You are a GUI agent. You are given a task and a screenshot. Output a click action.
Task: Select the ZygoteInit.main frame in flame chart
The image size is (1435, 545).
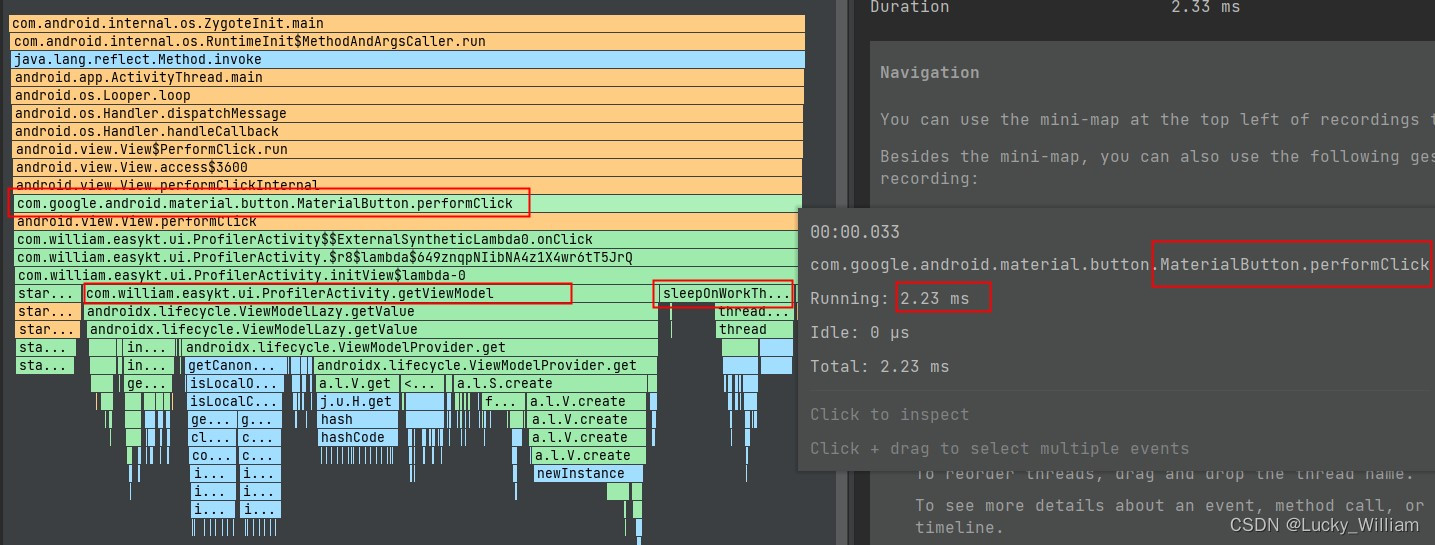(x=407, y=23)
